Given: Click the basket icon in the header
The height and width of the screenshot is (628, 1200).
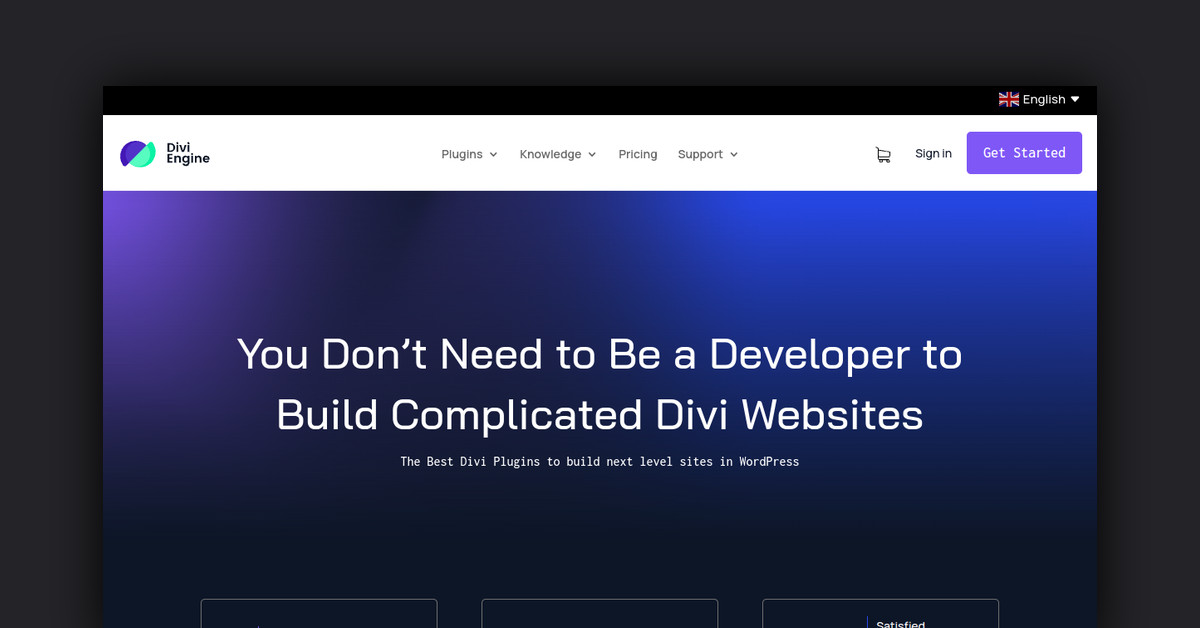Looking at the screenshot, I should coord(883,154).
